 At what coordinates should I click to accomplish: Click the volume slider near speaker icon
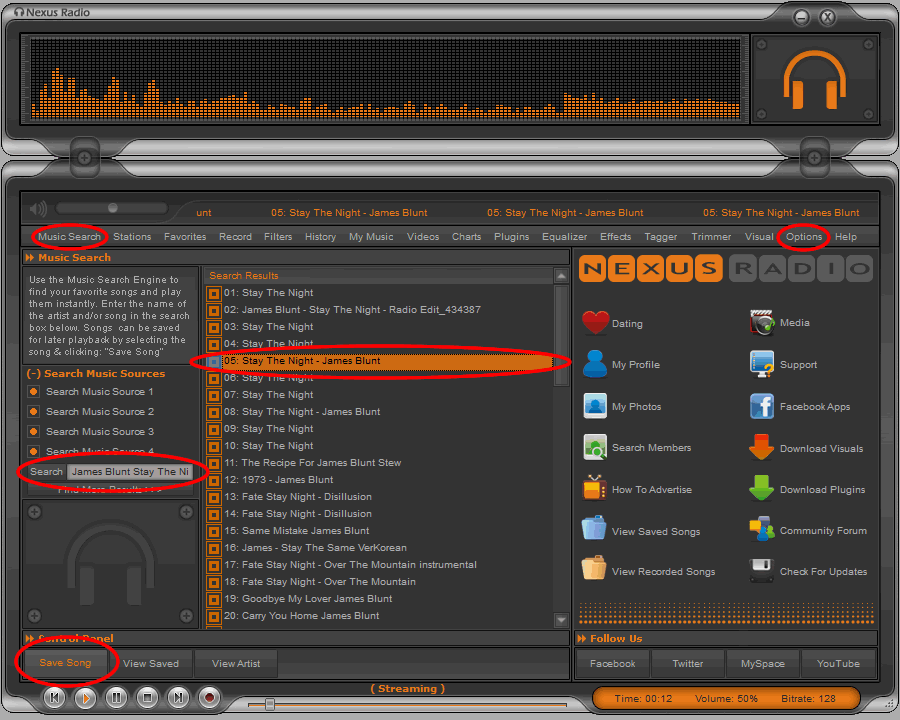pyautogui.click(x=112, y=208)
